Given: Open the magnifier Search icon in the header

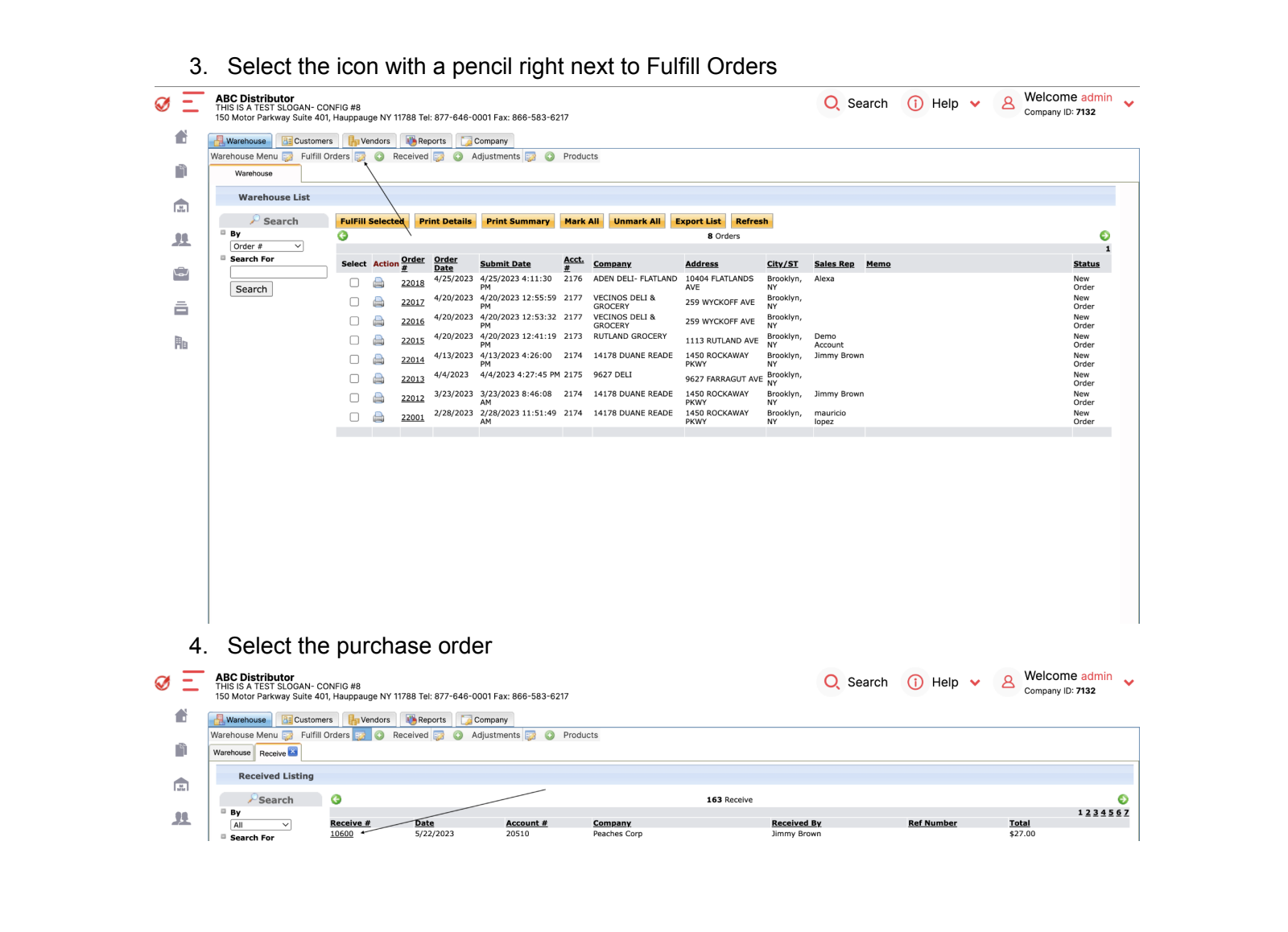Looking at the screenshot, I should pyautogui.click(x=832, y=103).
